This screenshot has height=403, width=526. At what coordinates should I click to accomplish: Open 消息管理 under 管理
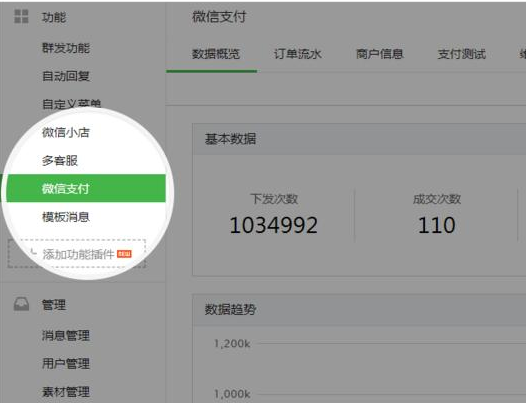(x=66, y=335)
